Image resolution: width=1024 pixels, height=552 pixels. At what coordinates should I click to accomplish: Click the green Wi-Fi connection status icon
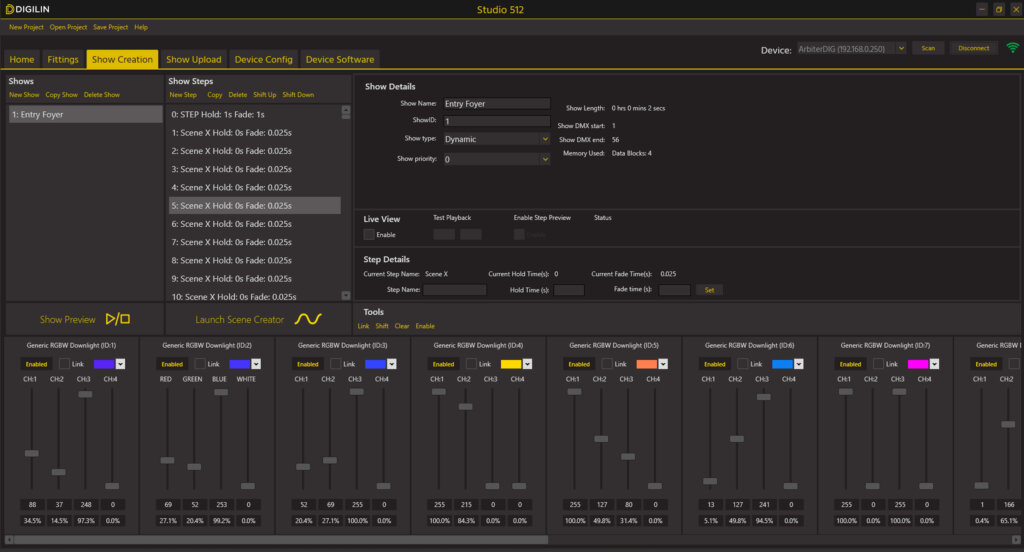[x=1013, y=48]
